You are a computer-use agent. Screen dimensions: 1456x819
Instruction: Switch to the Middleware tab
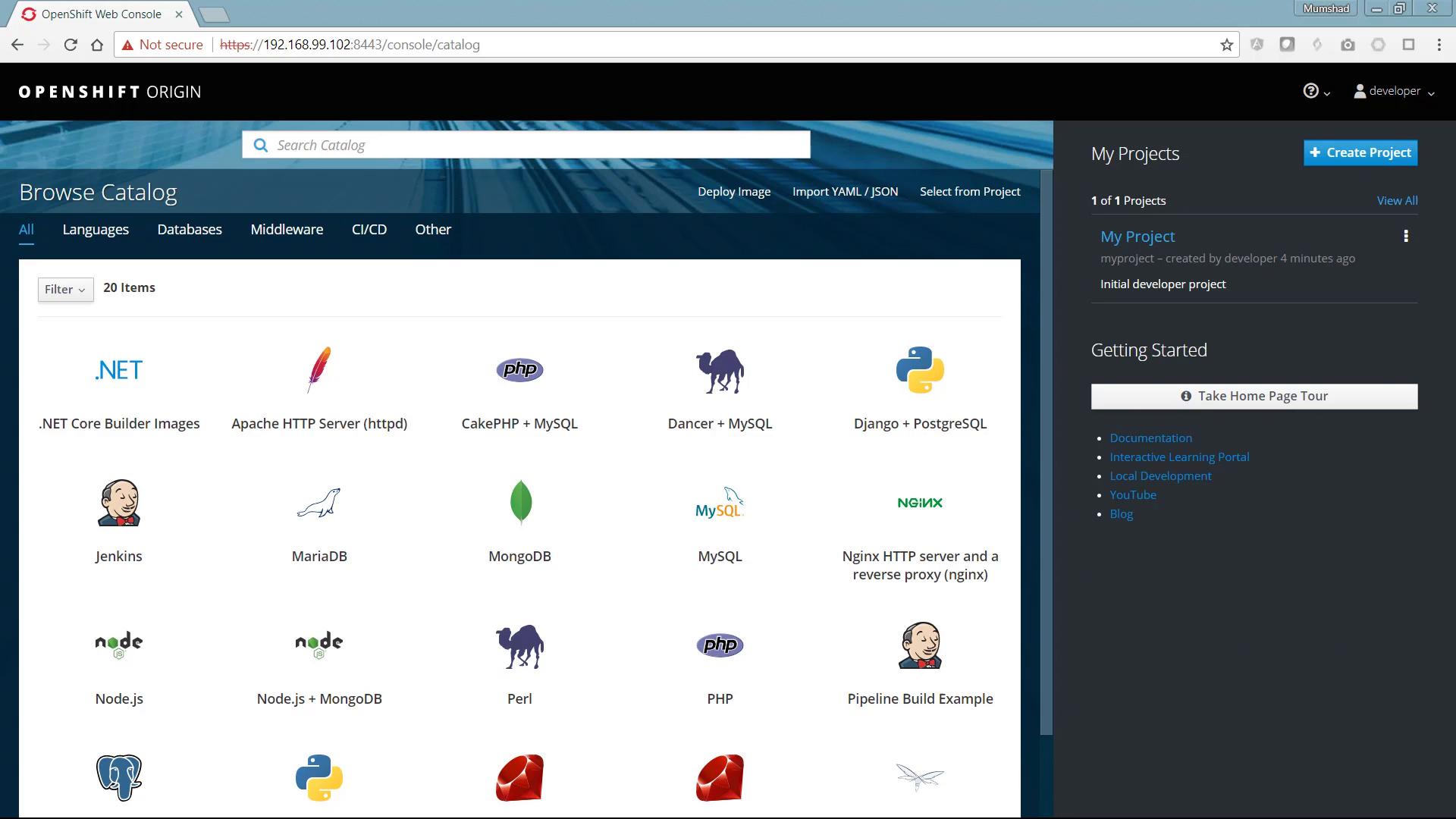pyautogui.click(x=287, y=229)
